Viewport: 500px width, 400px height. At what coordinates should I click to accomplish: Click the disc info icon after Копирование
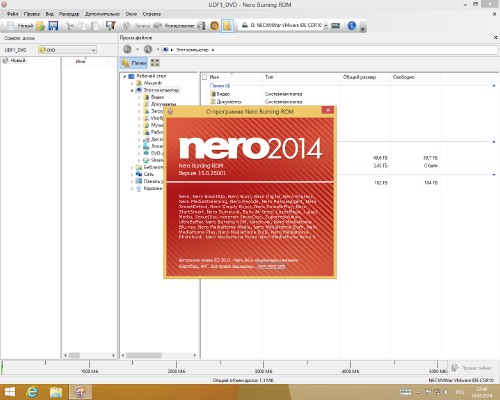[x=201, y=26]
